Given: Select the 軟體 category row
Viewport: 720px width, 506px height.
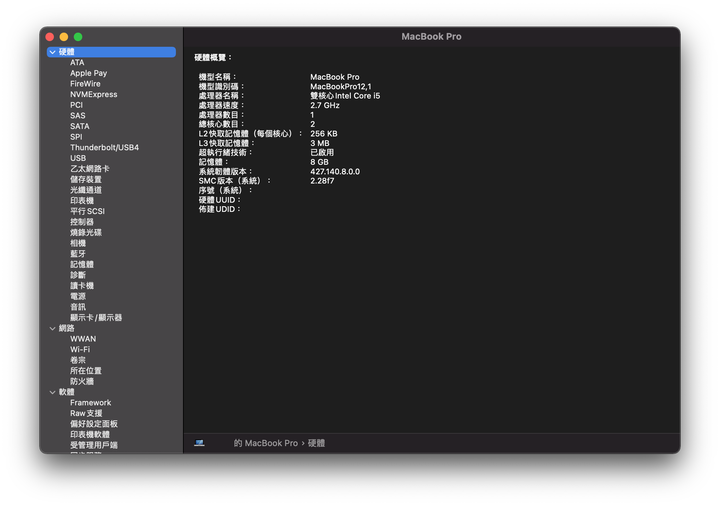Looking at the screenshot, I should 111,392.
